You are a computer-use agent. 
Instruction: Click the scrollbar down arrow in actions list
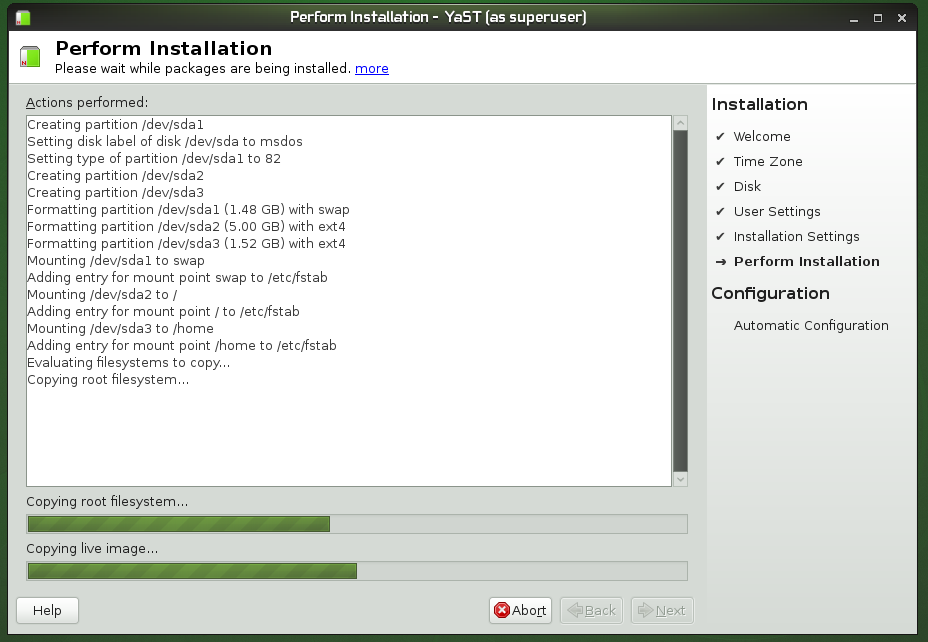coord(681,479)
